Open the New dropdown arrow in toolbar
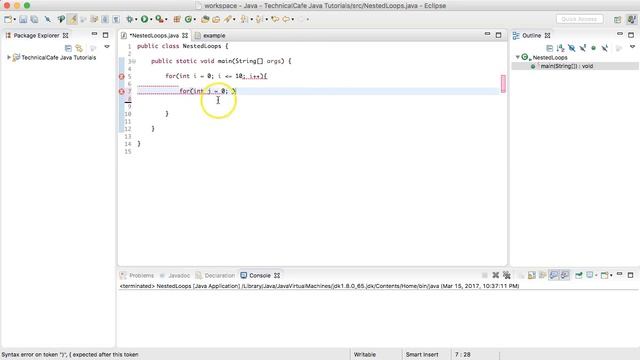640x360 pixels. [15, 19]
